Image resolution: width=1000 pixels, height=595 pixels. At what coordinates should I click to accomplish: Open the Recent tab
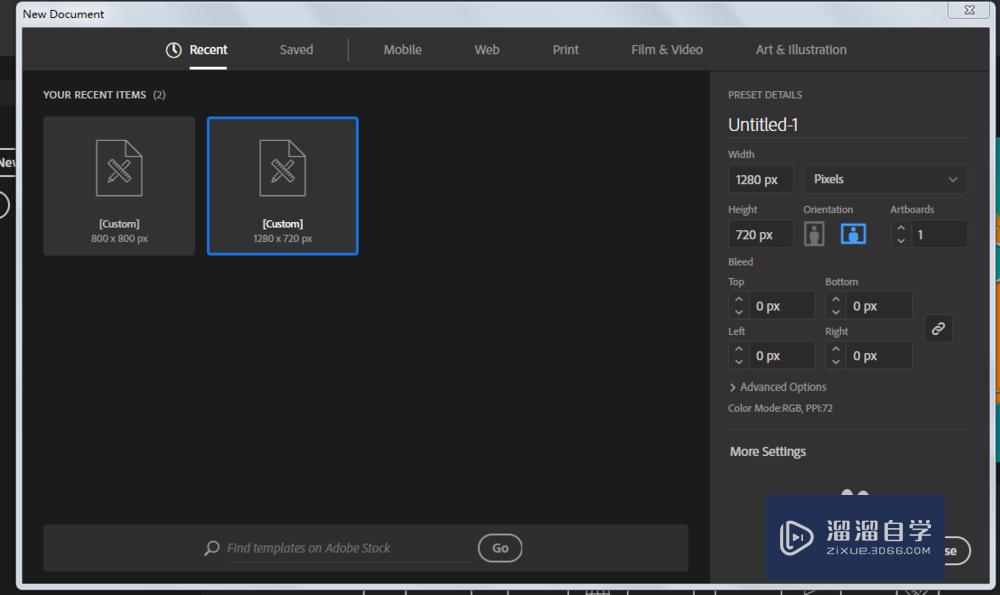click(x=208, y=50)
